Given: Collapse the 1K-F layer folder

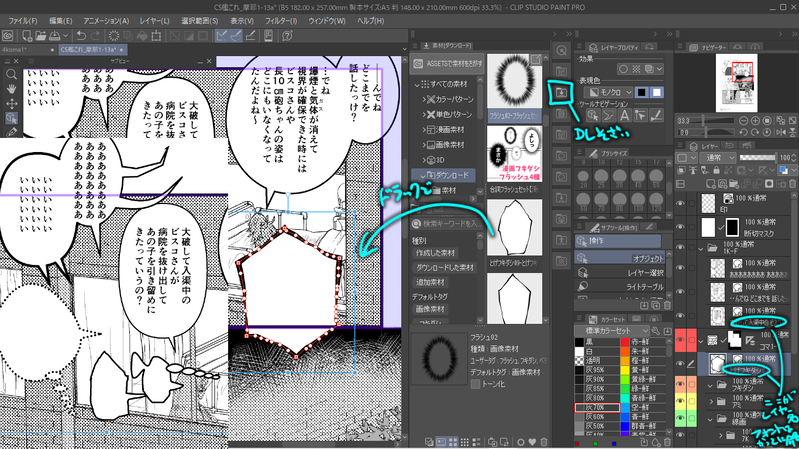Looking at the screenshot, I should [x=701, y=249].
